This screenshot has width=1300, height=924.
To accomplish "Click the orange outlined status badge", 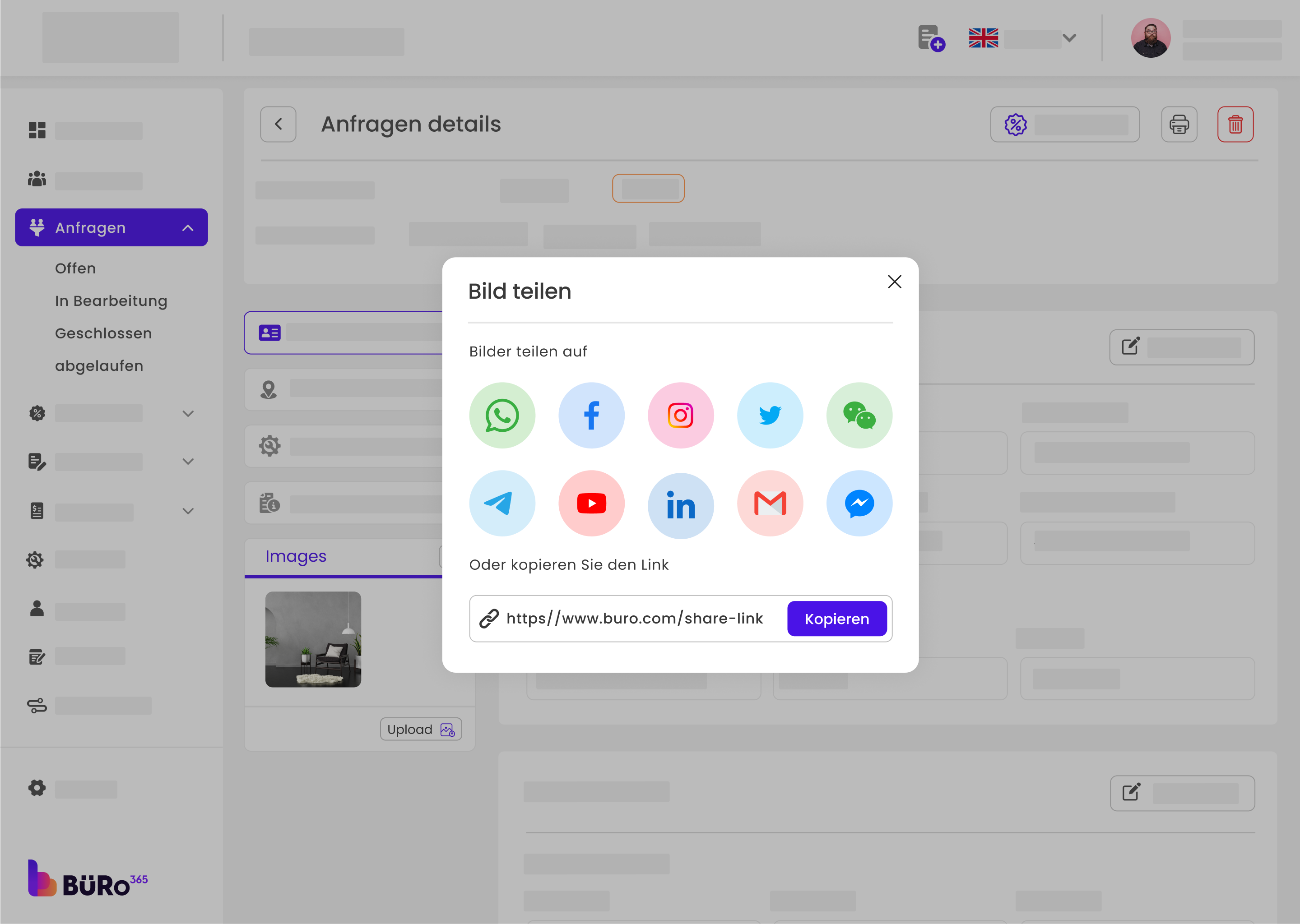I will click(x=648, y=188).
